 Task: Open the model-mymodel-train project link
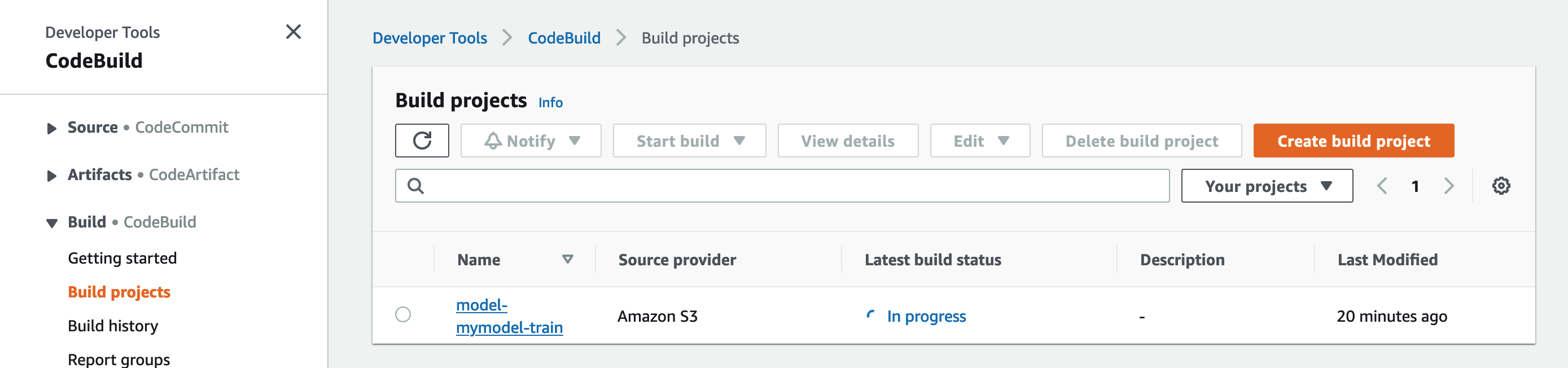coord(509,316)
